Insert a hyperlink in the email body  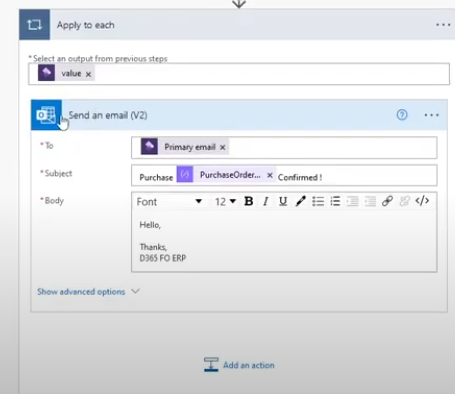387,201
